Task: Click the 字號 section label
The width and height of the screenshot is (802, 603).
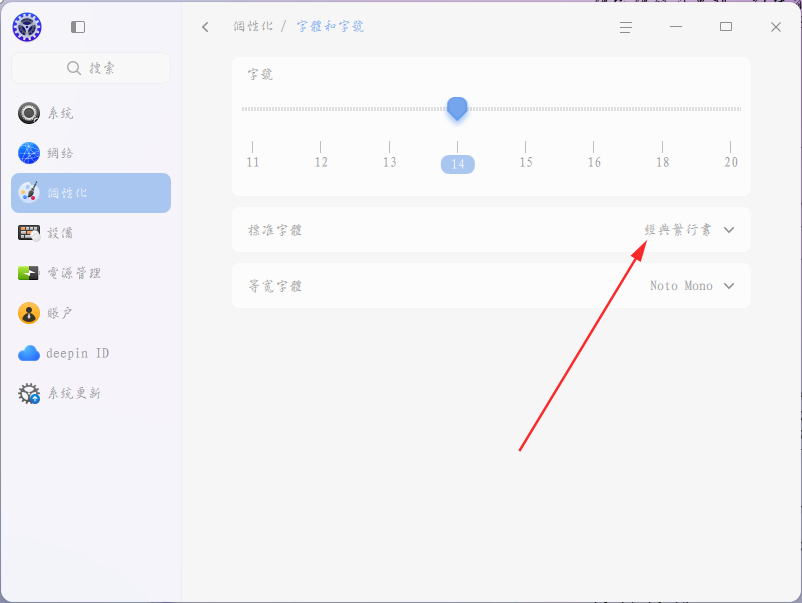Action: tap(260, 75)
